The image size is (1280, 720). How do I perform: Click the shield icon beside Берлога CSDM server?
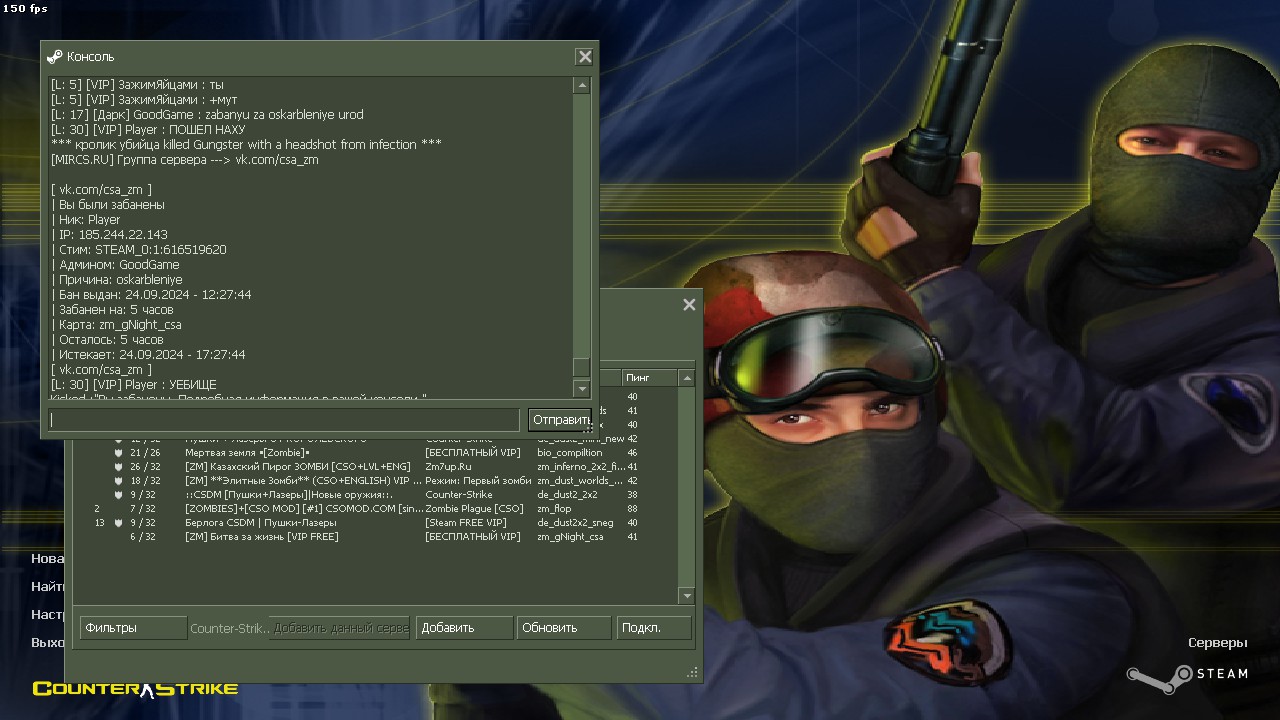119,523
